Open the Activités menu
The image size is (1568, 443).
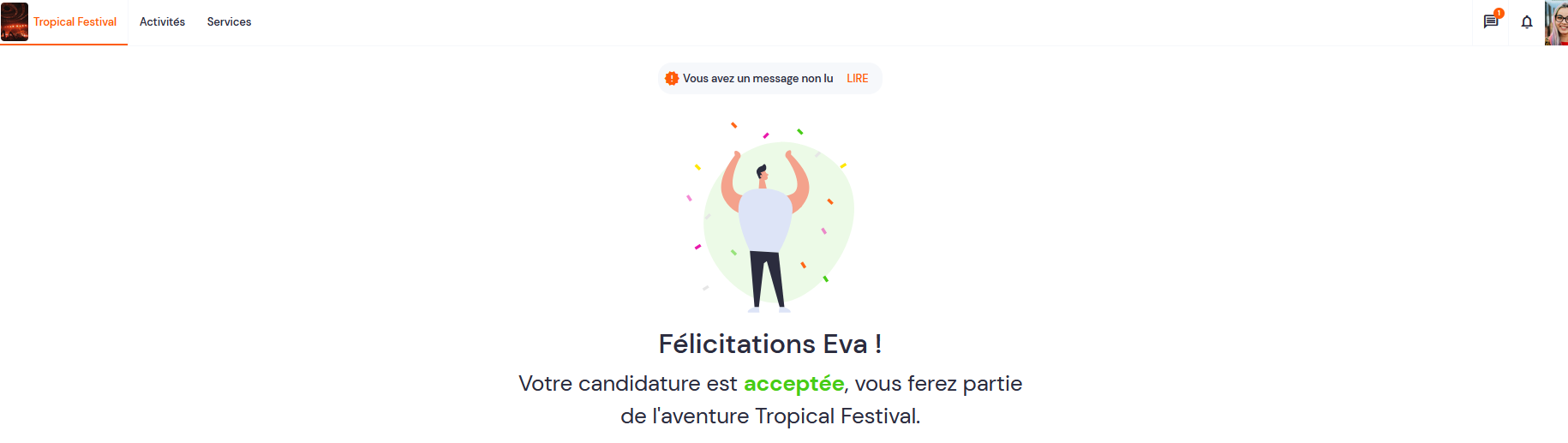click(162, 22)
